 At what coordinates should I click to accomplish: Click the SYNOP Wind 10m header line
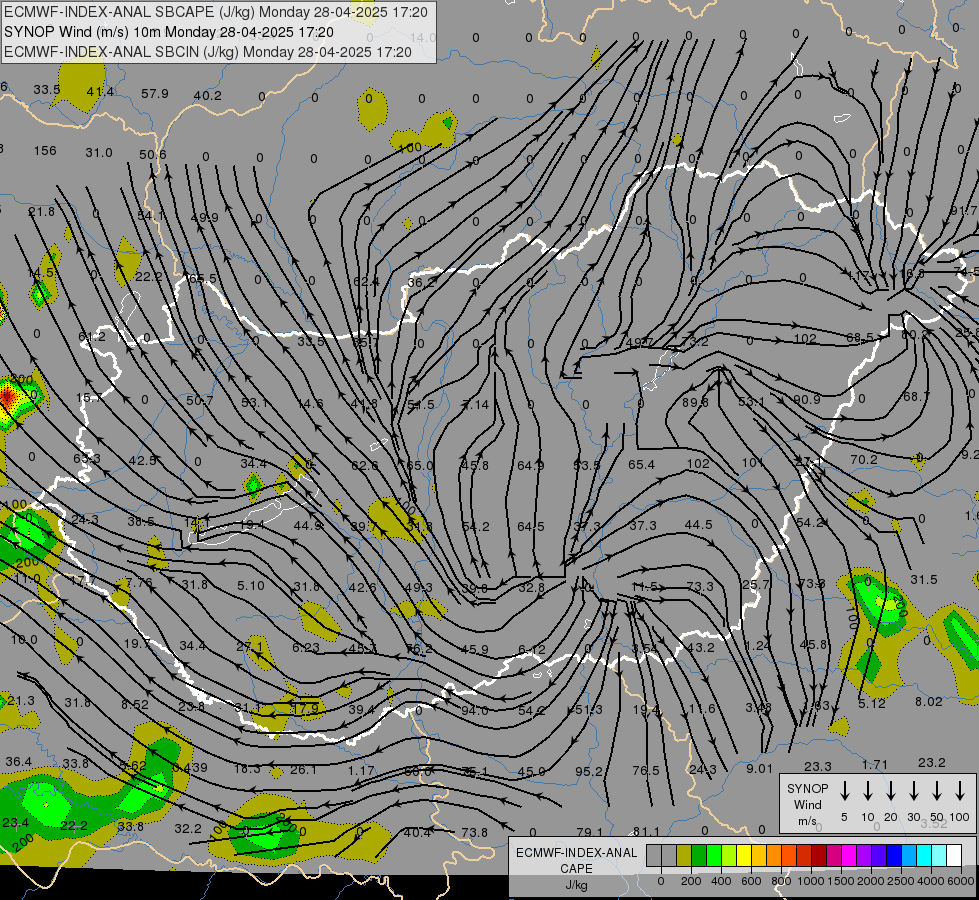(169, 32)
